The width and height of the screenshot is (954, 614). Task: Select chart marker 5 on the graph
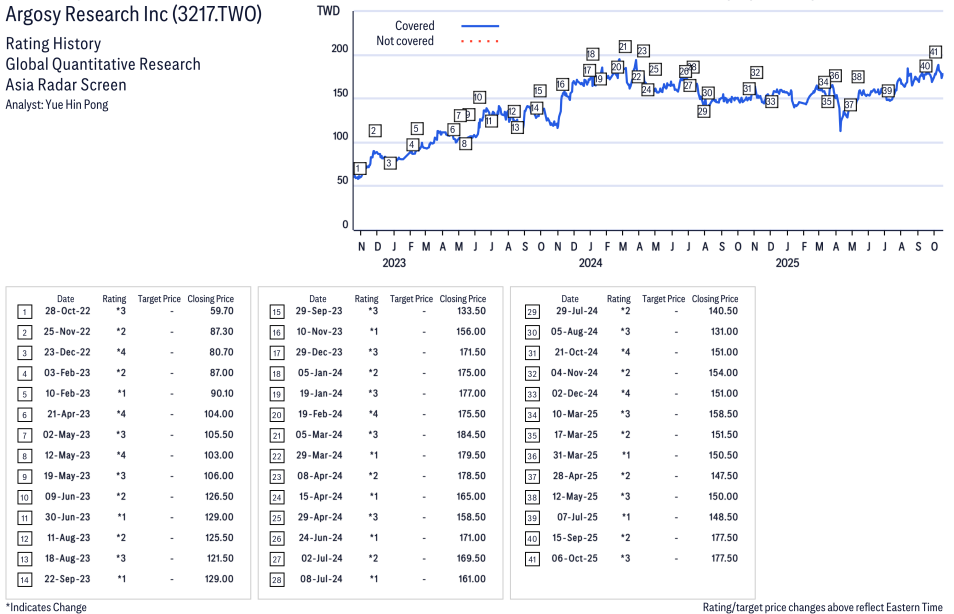click(417, 129)
